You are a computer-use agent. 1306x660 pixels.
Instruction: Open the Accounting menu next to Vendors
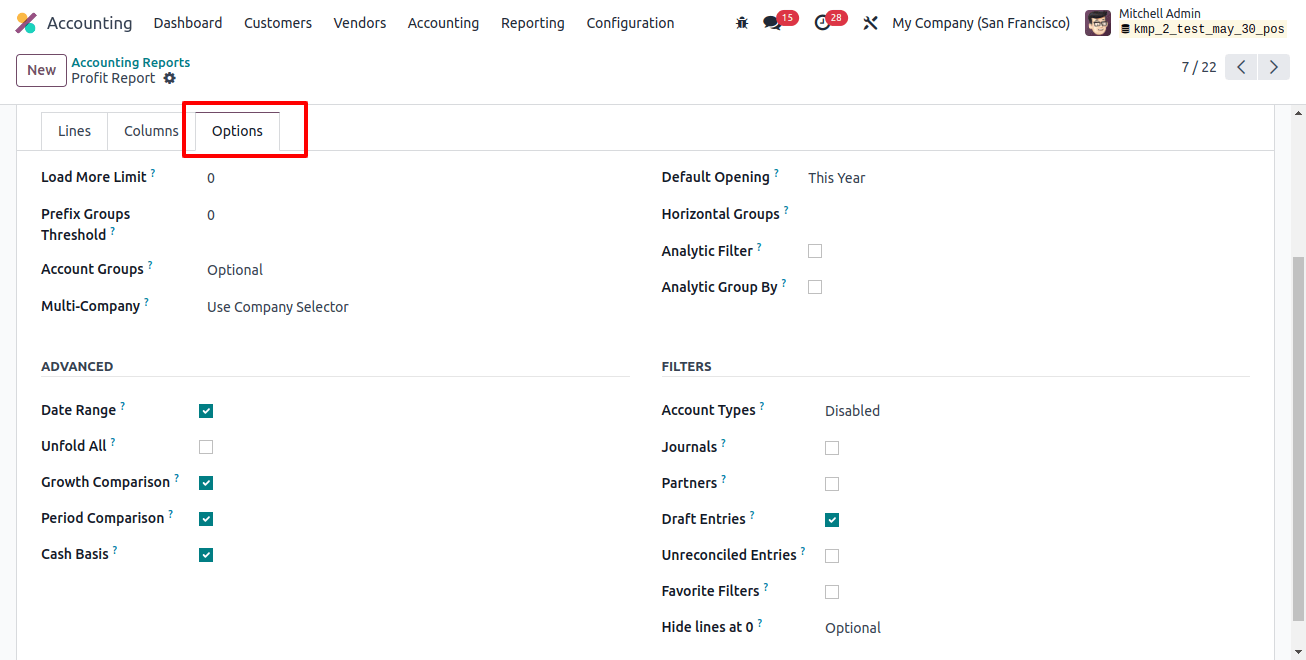pyautogui.click(x=443, y=23)
